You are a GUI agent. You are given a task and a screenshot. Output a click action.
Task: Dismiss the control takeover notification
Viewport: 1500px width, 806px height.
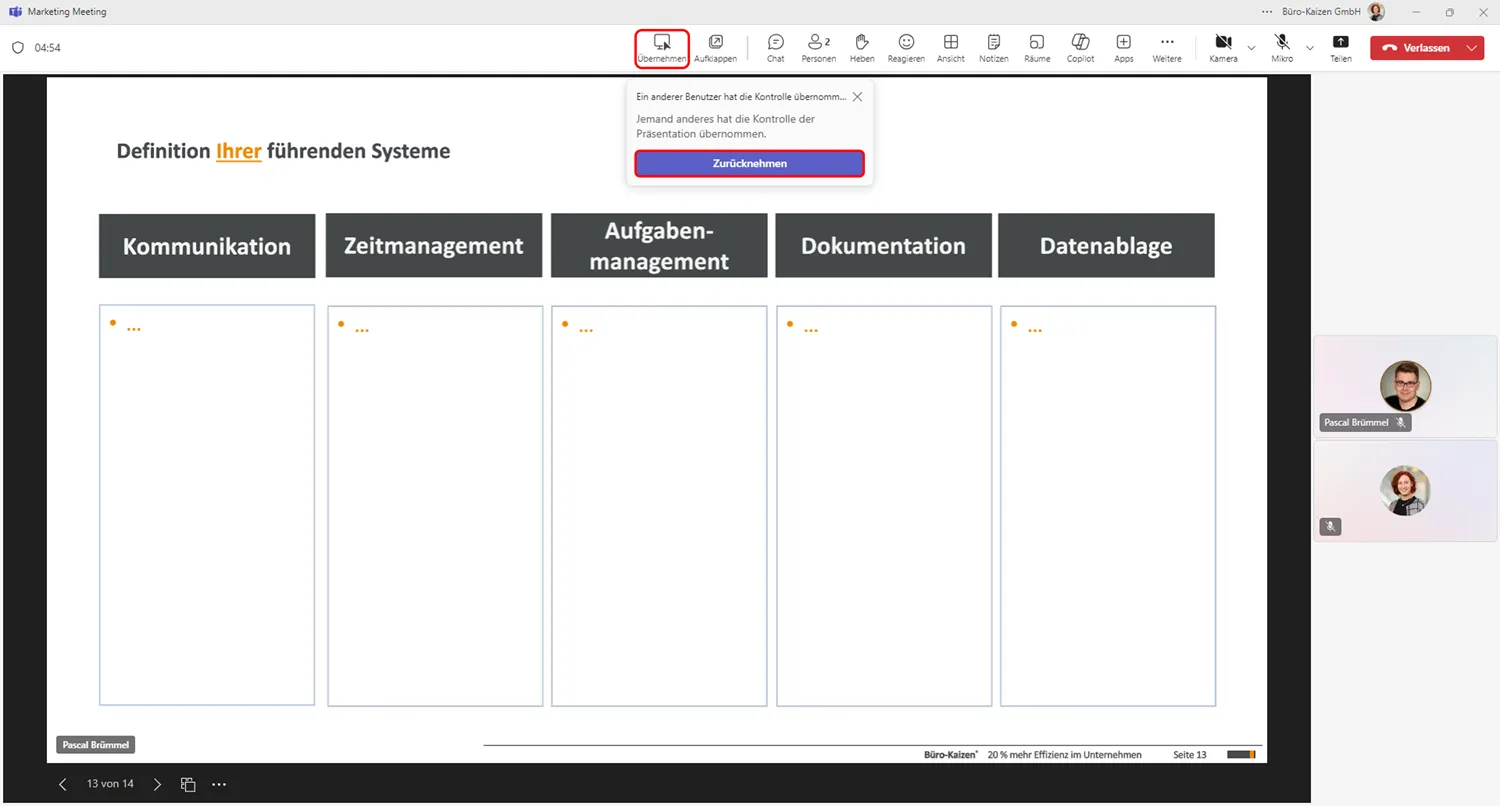857,97
